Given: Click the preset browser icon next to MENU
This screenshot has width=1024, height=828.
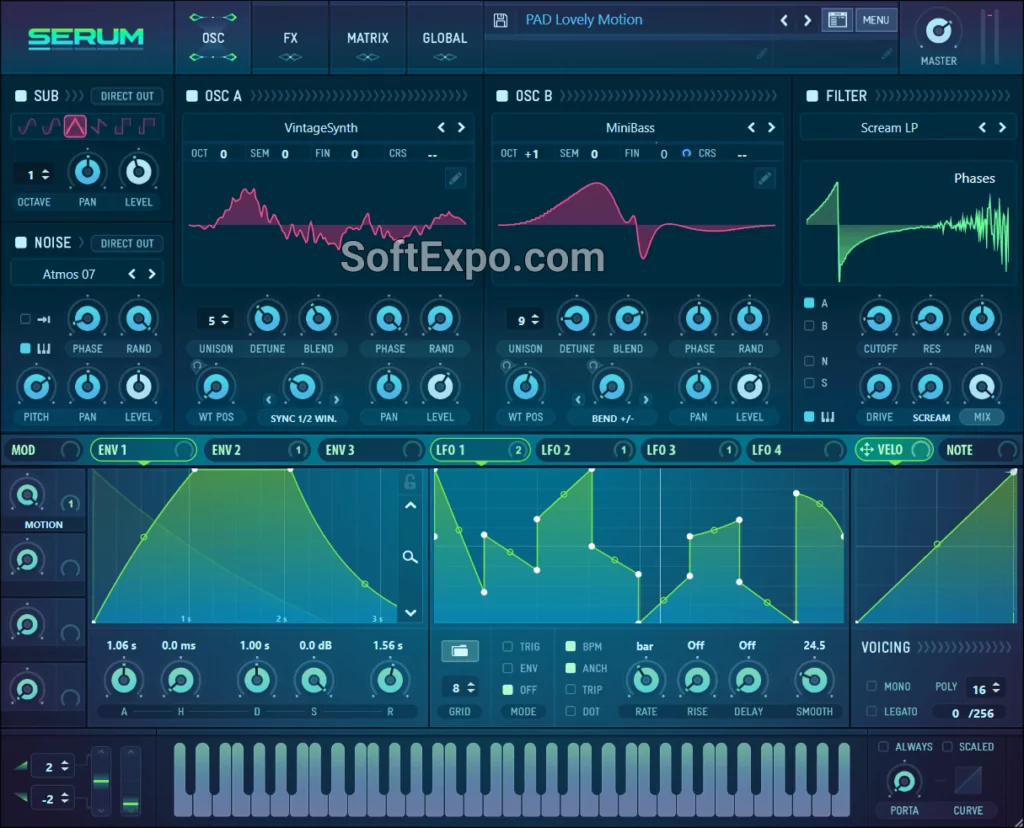Looking at the screenshot, I should pos(837,19).
